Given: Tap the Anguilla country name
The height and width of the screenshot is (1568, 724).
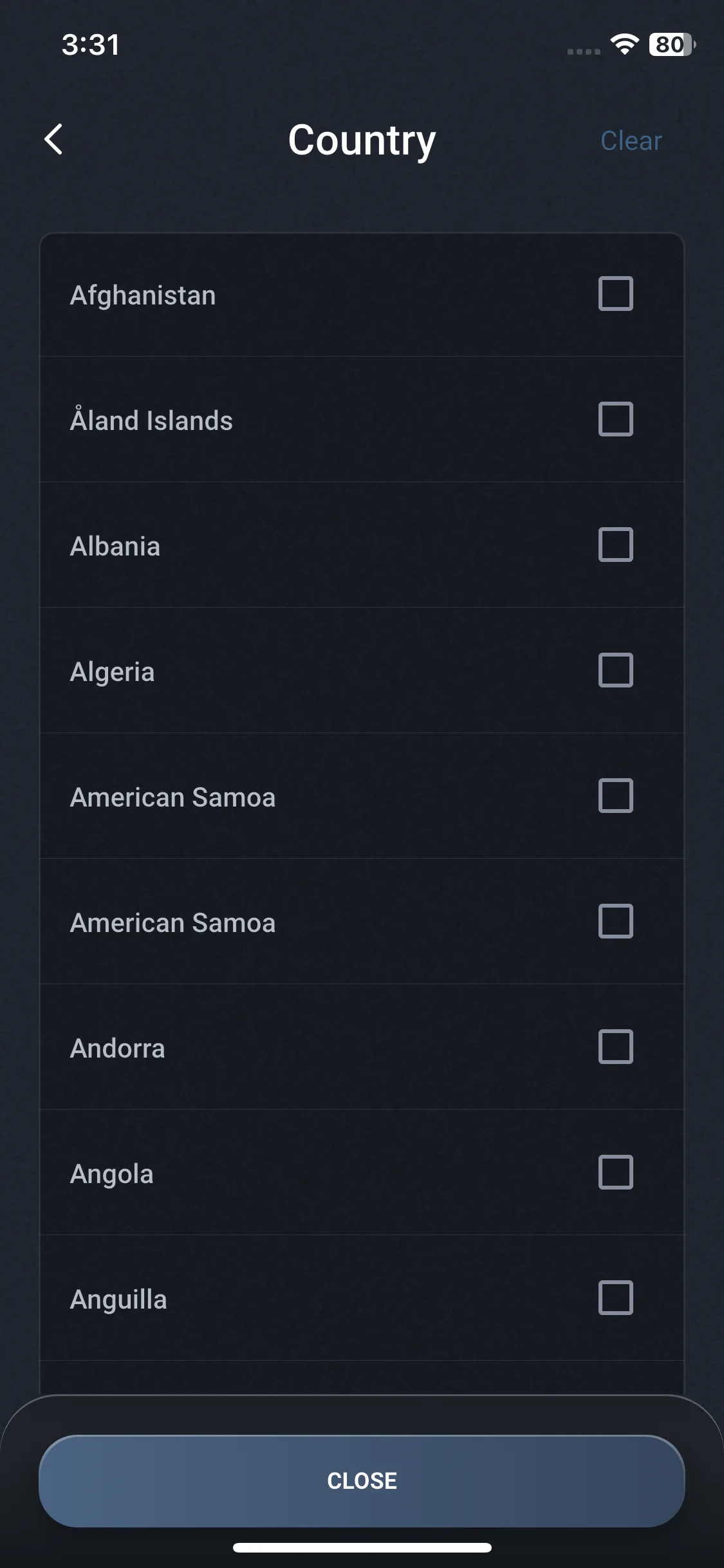Looking at the screenshot, I should point(118,1300).
